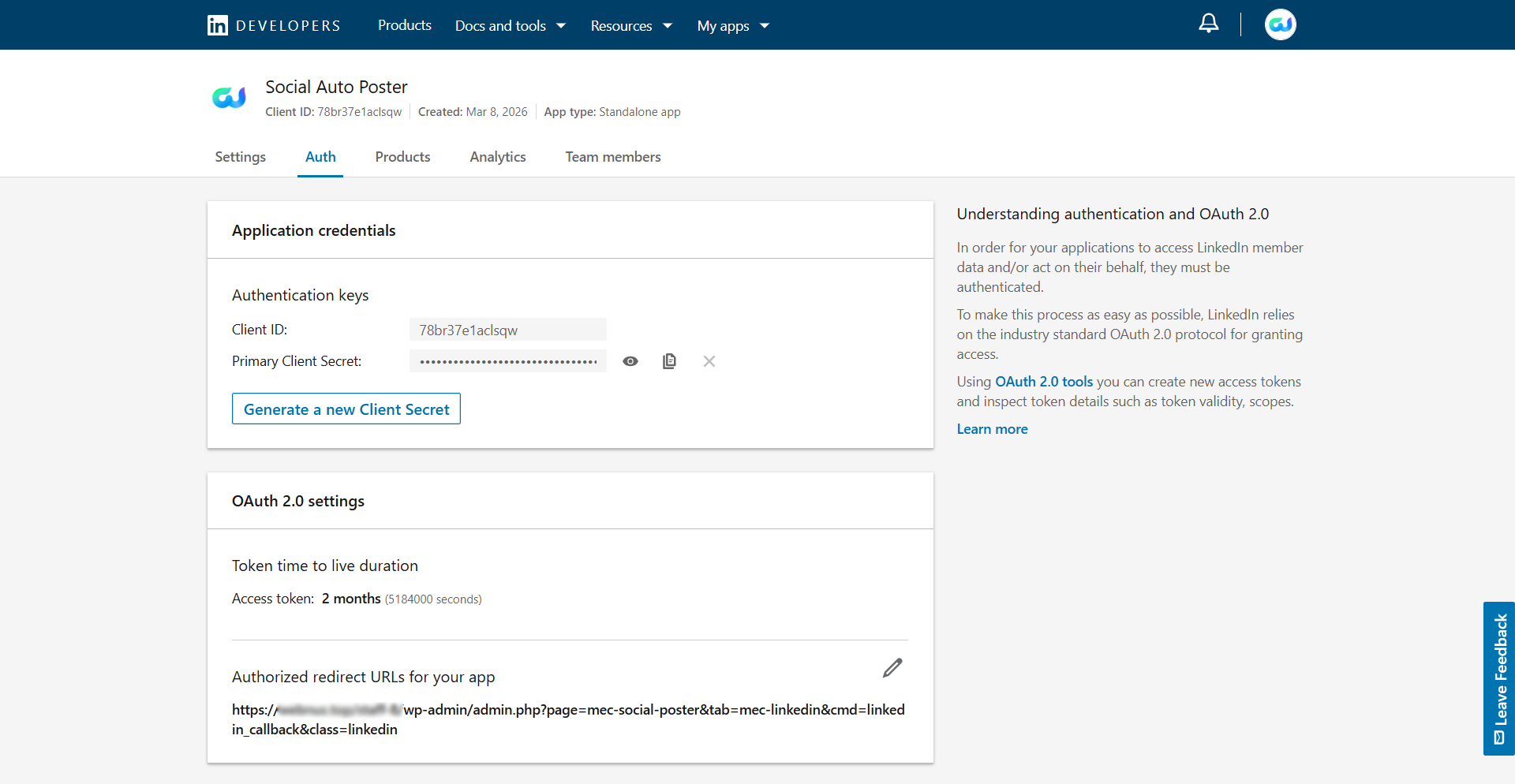Generate a new Client Secret
Screen dimensions: 1515x784
pos(346,409)
